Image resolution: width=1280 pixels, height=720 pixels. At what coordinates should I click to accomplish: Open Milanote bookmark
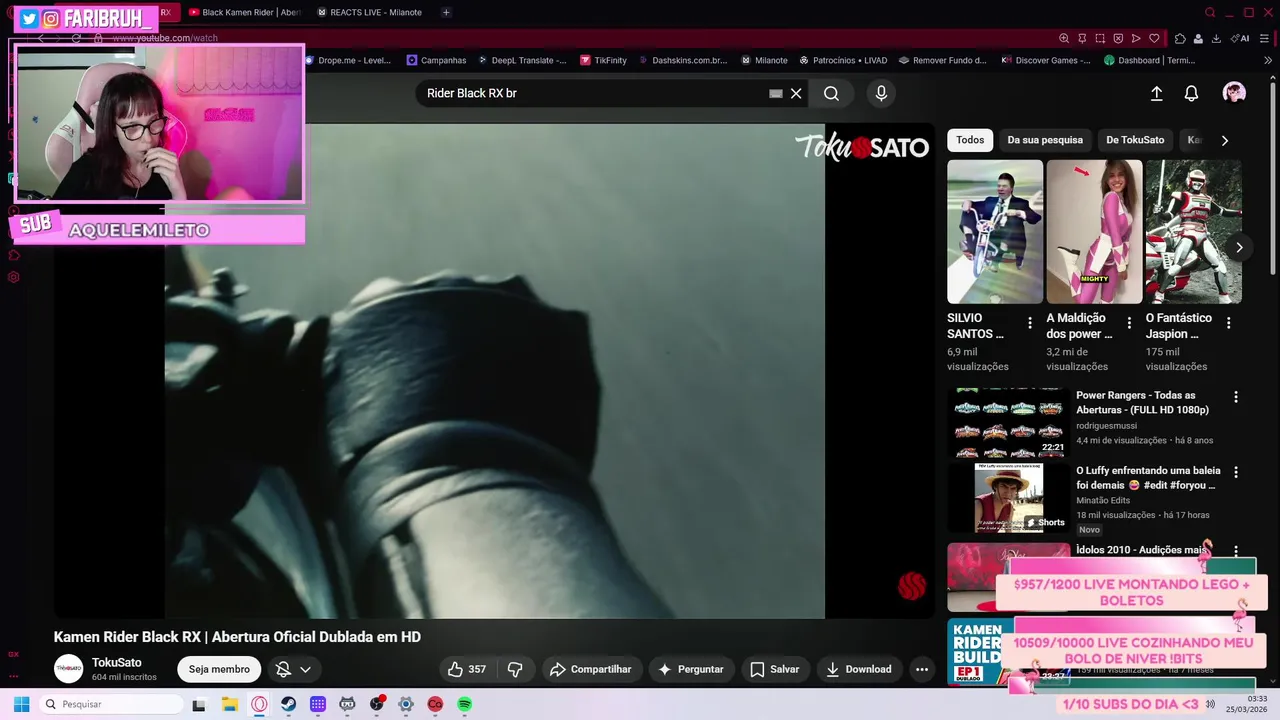764,60
